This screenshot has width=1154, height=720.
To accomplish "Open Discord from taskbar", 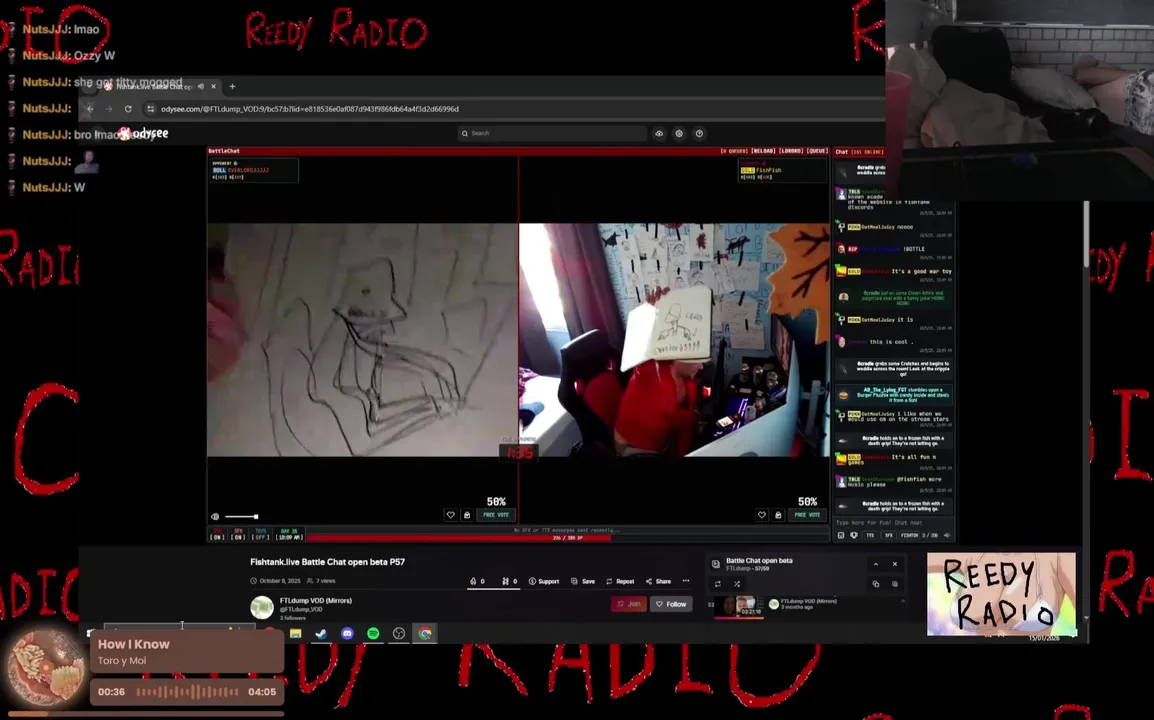I will (x=347, y=633).
